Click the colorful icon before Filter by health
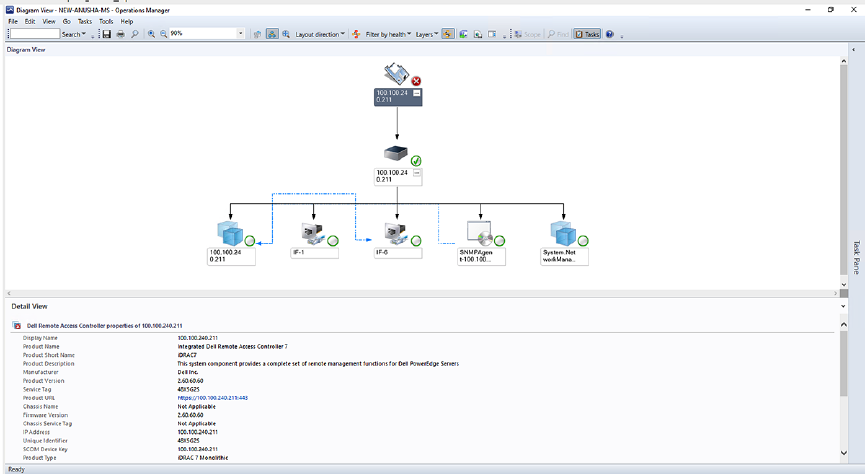Viewport: 865px width, 474px height. point(356,34)
